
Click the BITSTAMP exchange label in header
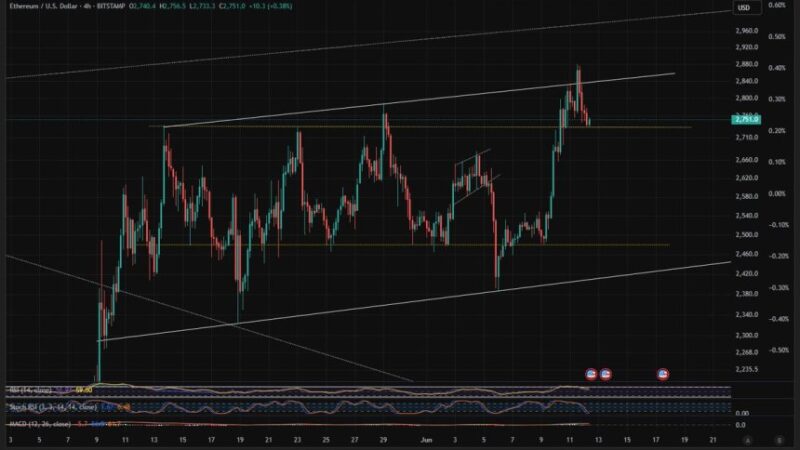coord(109,6)
